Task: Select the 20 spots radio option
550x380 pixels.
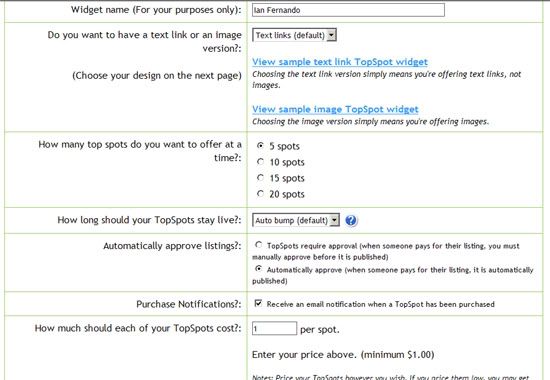Action: click(x=260, y=193)
